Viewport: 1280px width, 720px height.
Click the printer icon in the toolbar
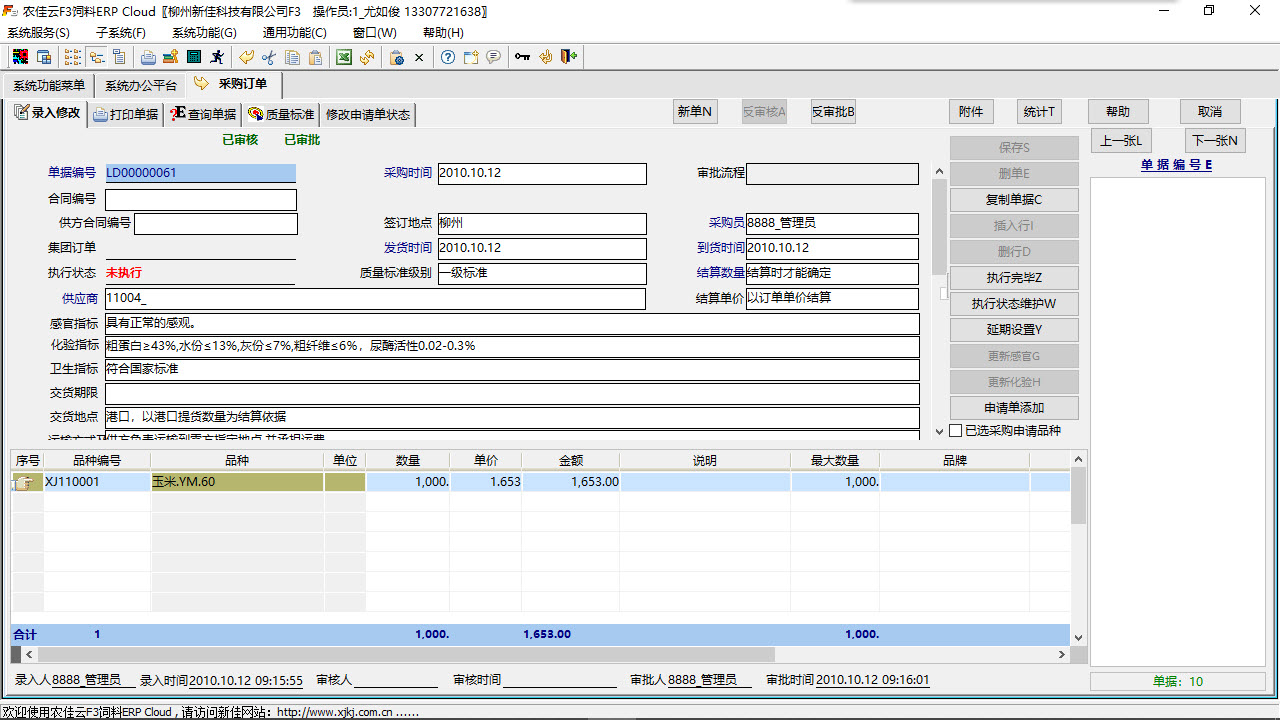146,57
